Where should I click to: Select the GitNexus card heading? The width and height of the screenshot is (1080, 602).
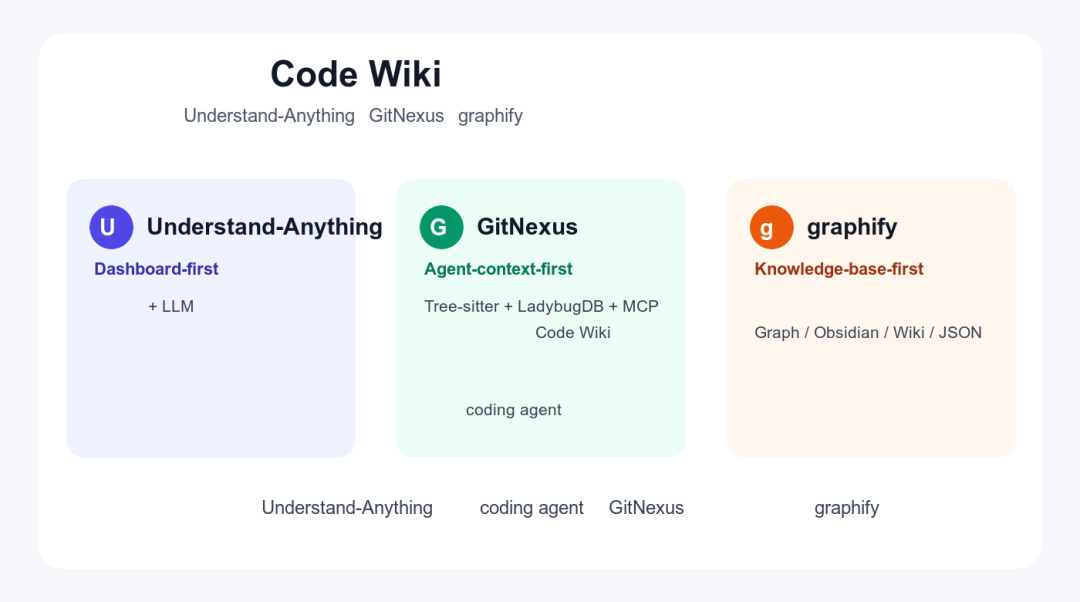point(527,227)
